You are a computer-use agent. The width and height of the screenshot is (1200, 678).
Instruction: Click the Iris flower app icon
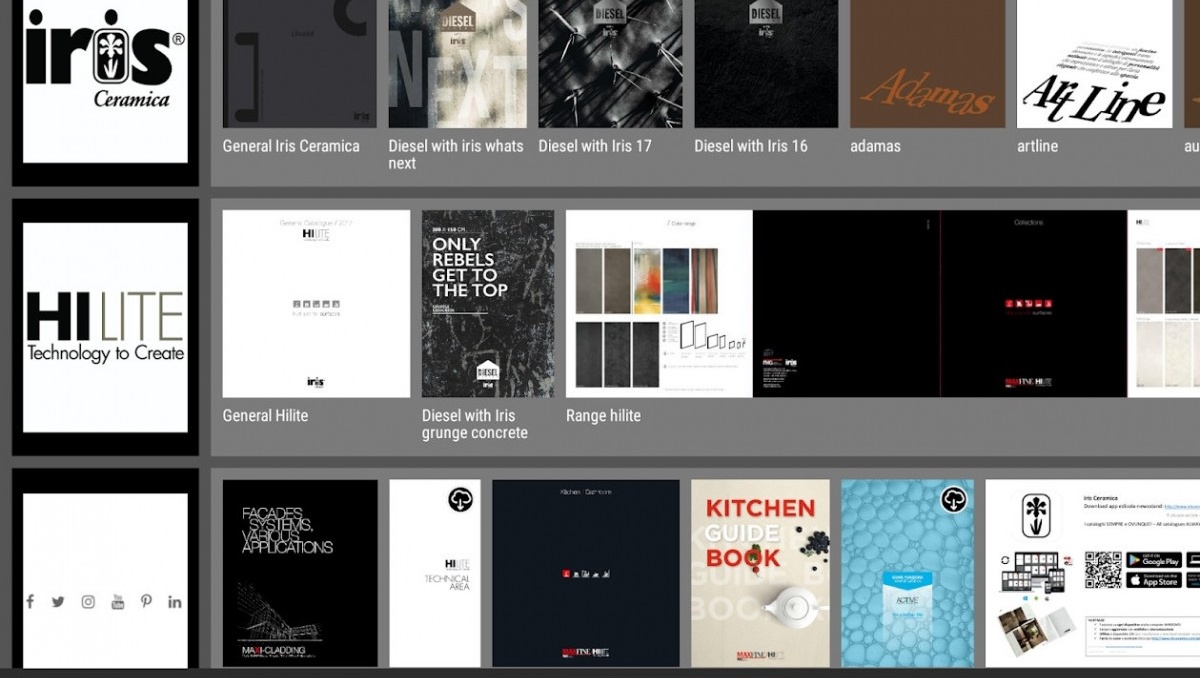[1034, 515]
